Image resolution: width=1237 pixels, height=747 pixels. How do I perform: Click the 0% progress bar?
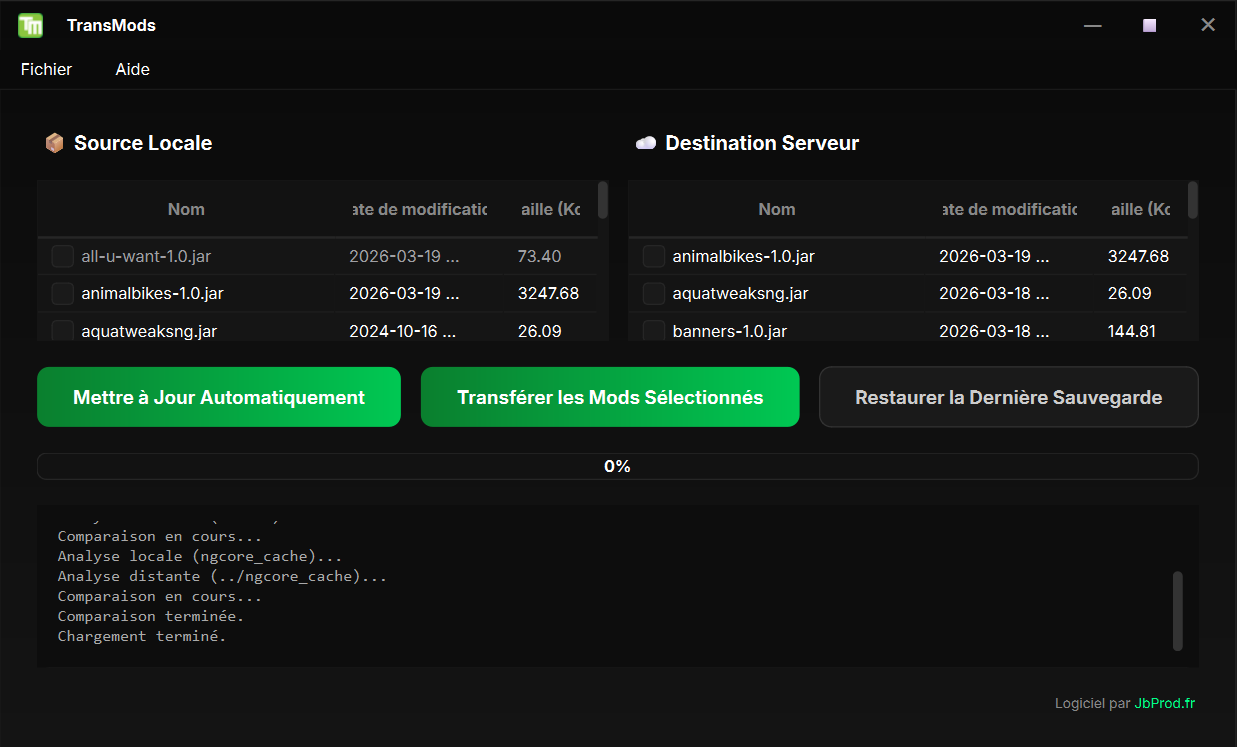617,466
